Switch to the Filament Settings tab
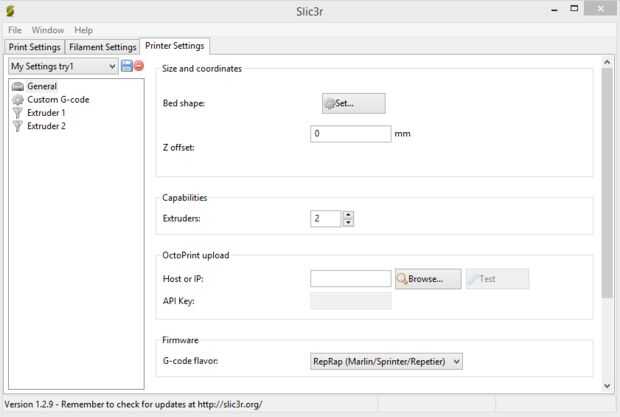The width and height of the screenshot is (620, 417). [102, 47]
